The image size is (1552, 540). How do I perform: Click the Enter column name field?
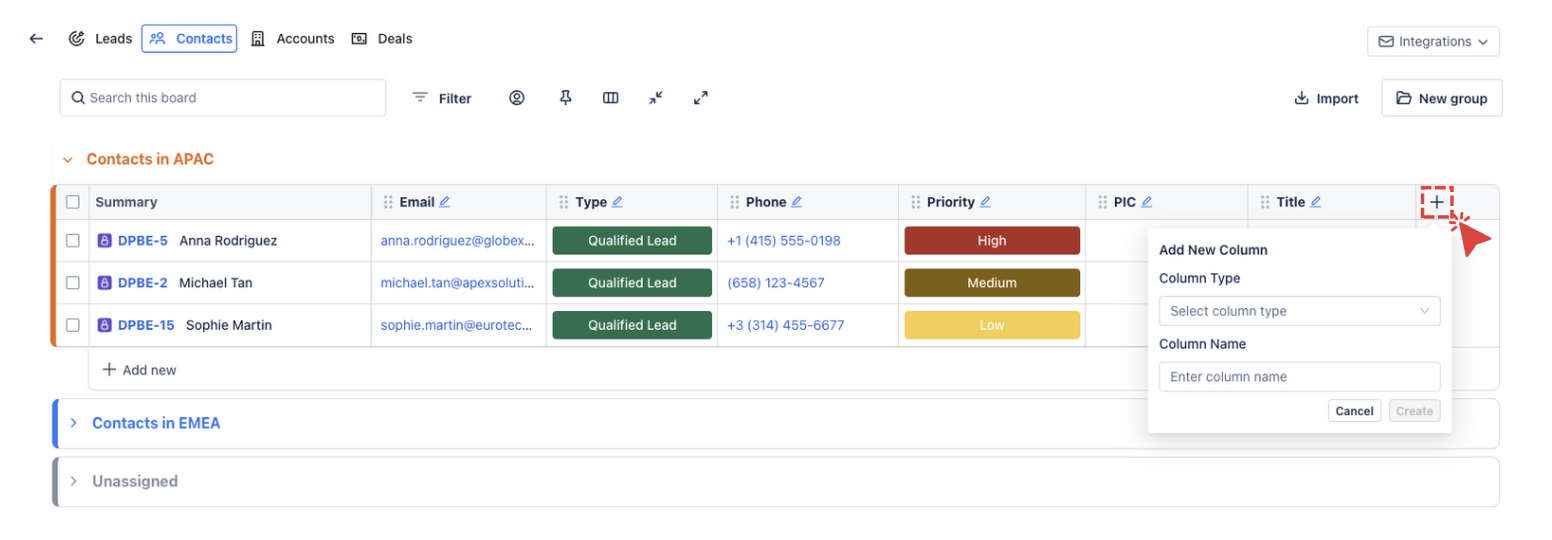(1299, 377)
